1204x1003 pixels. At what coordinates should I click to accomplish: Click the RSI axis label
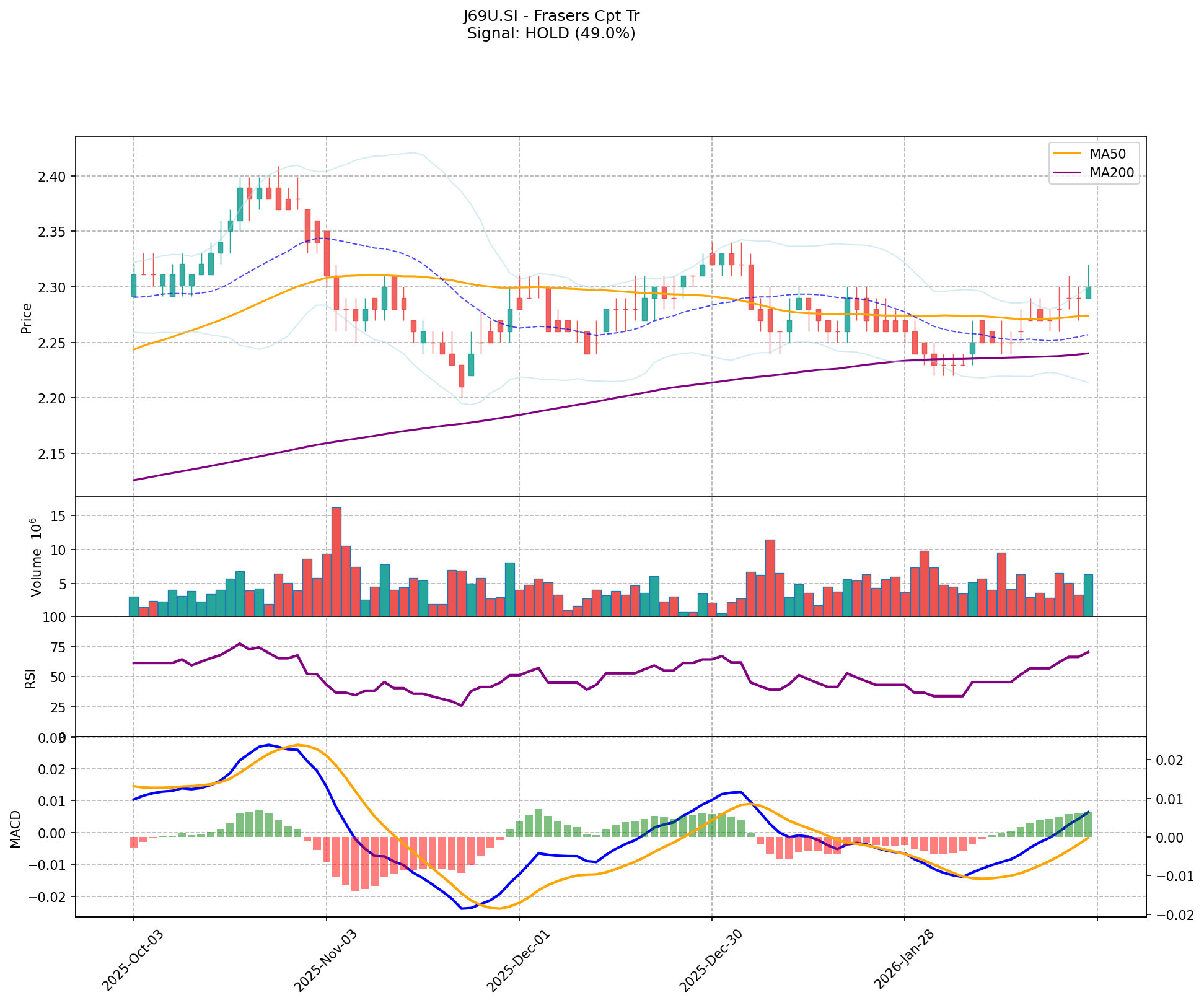click(x=29, y=678)
